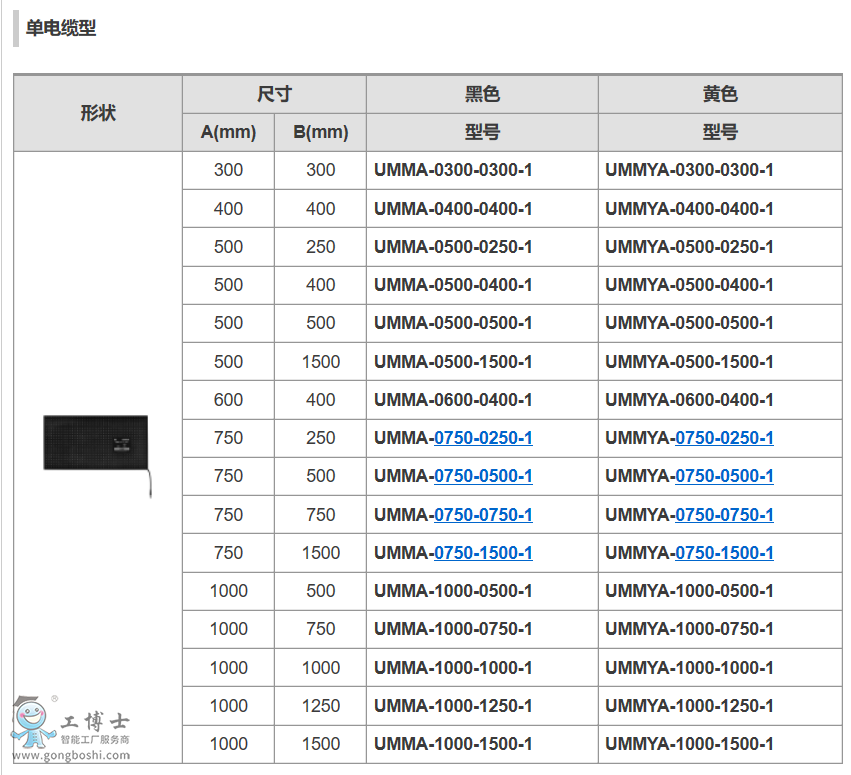Click the UMMA-0750-0750-1 link
The width and height of the screenshot is (851, 775).
click(x=482, y=514)
